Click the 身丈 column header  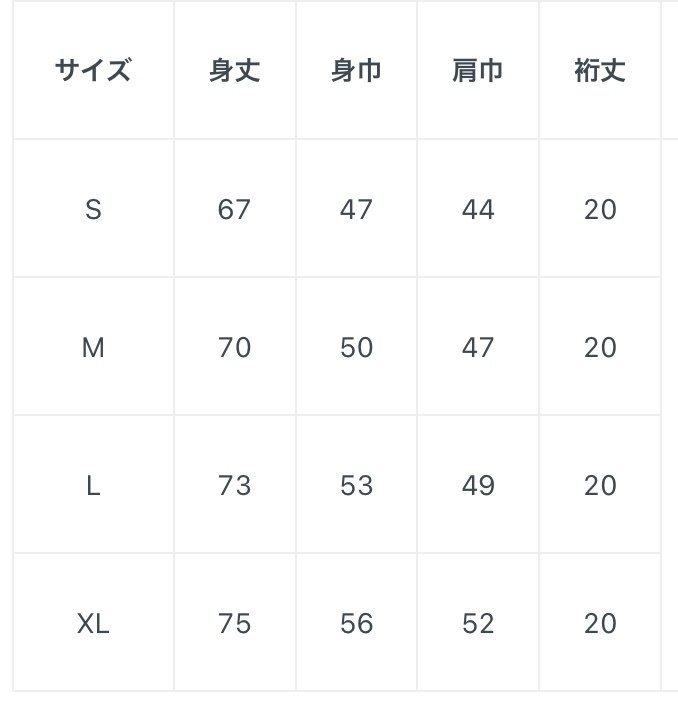click(x=234, y=71)
